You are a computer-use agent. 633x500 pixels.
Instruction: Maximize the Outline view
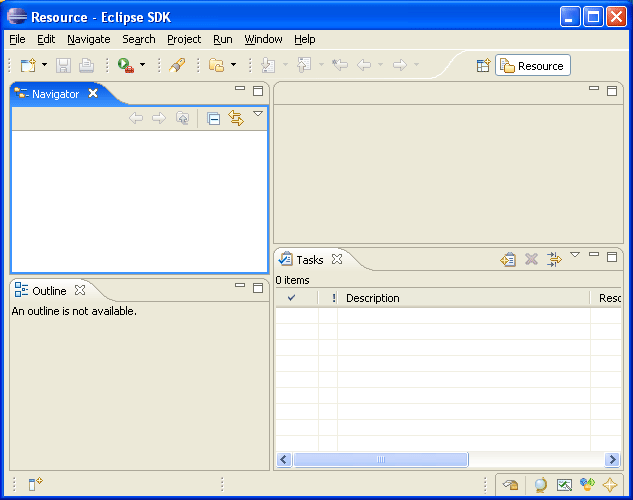pyautogui.click(x=258, y=288)
